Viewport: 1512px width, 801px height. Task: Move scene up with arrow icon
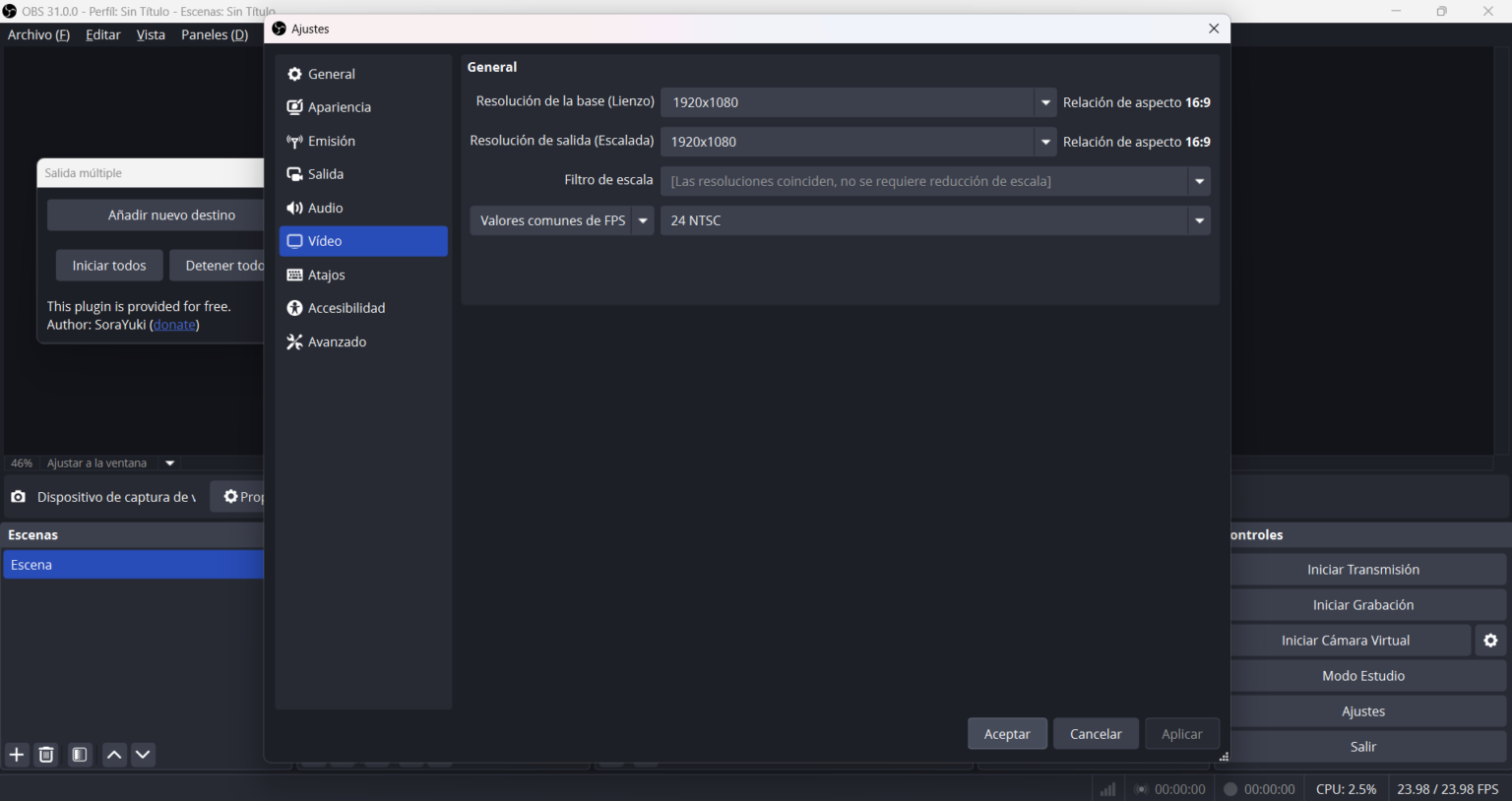(114, 755)
